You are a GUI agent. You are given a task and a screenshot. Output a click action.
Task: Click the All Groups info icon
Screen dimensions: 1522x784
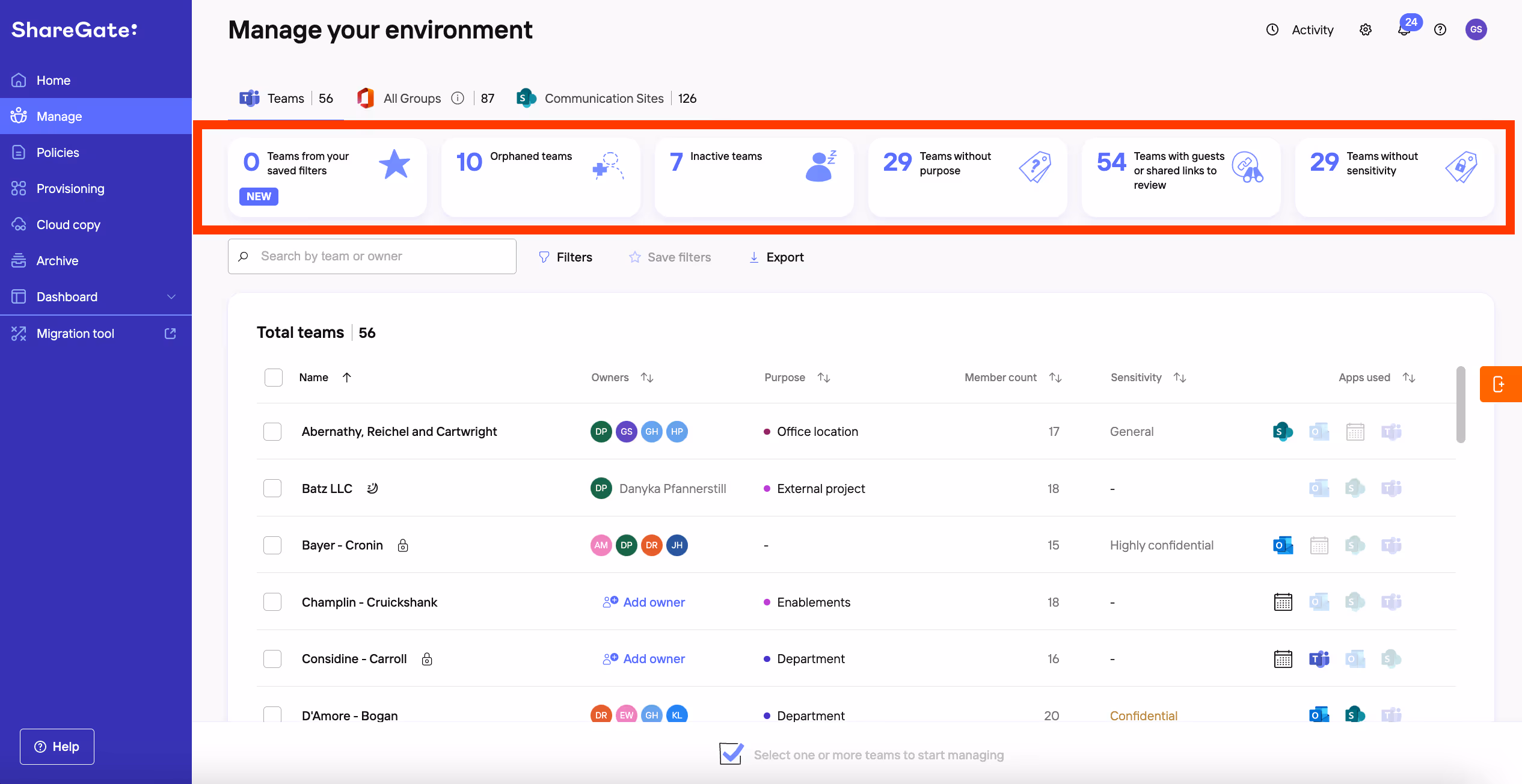[458, 99]
